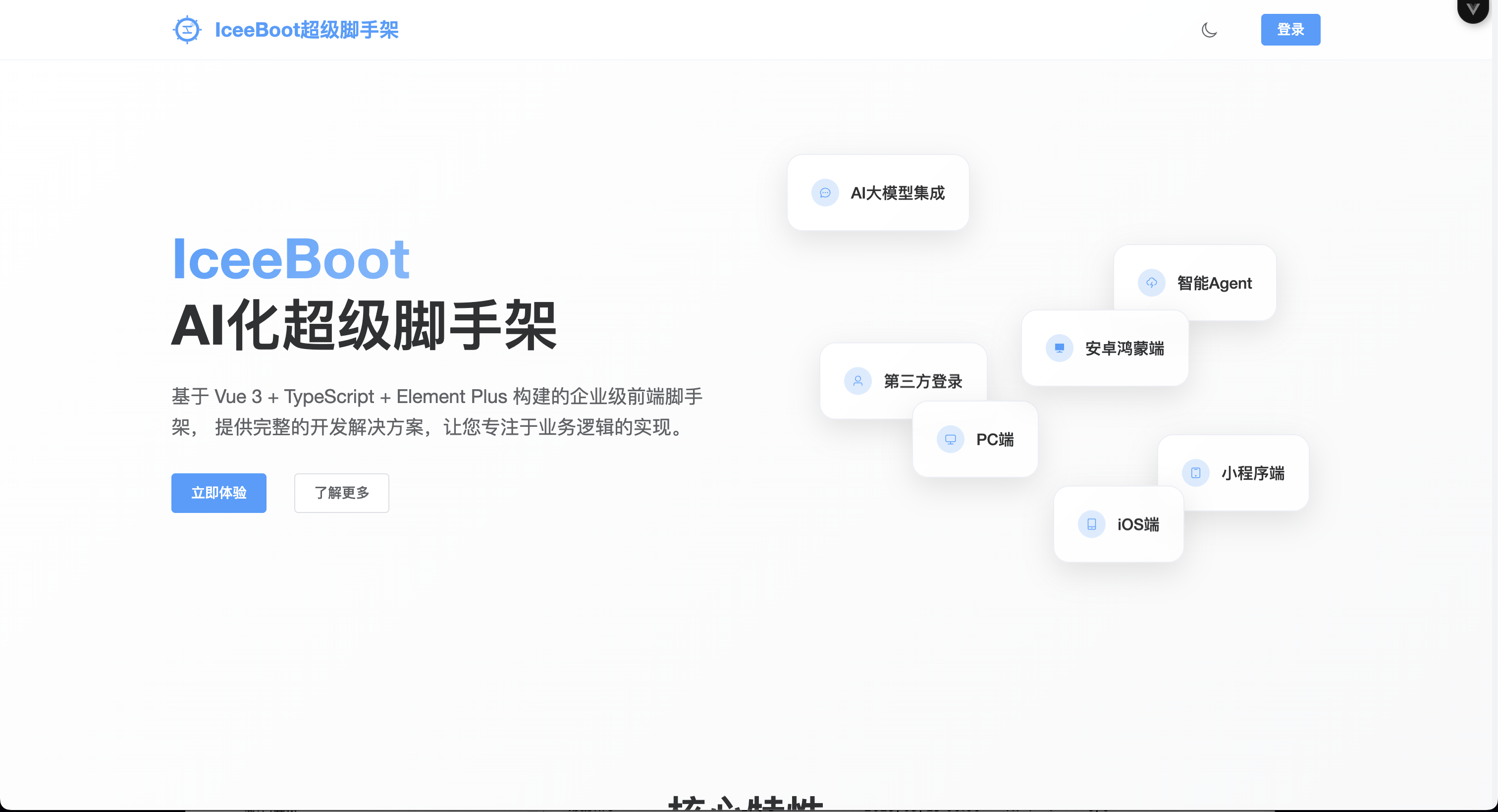Click the monitor icon on 安卓鸿蒙端 card
1498x812 pixels.
pyautogui.click(x=1059, y=348)
